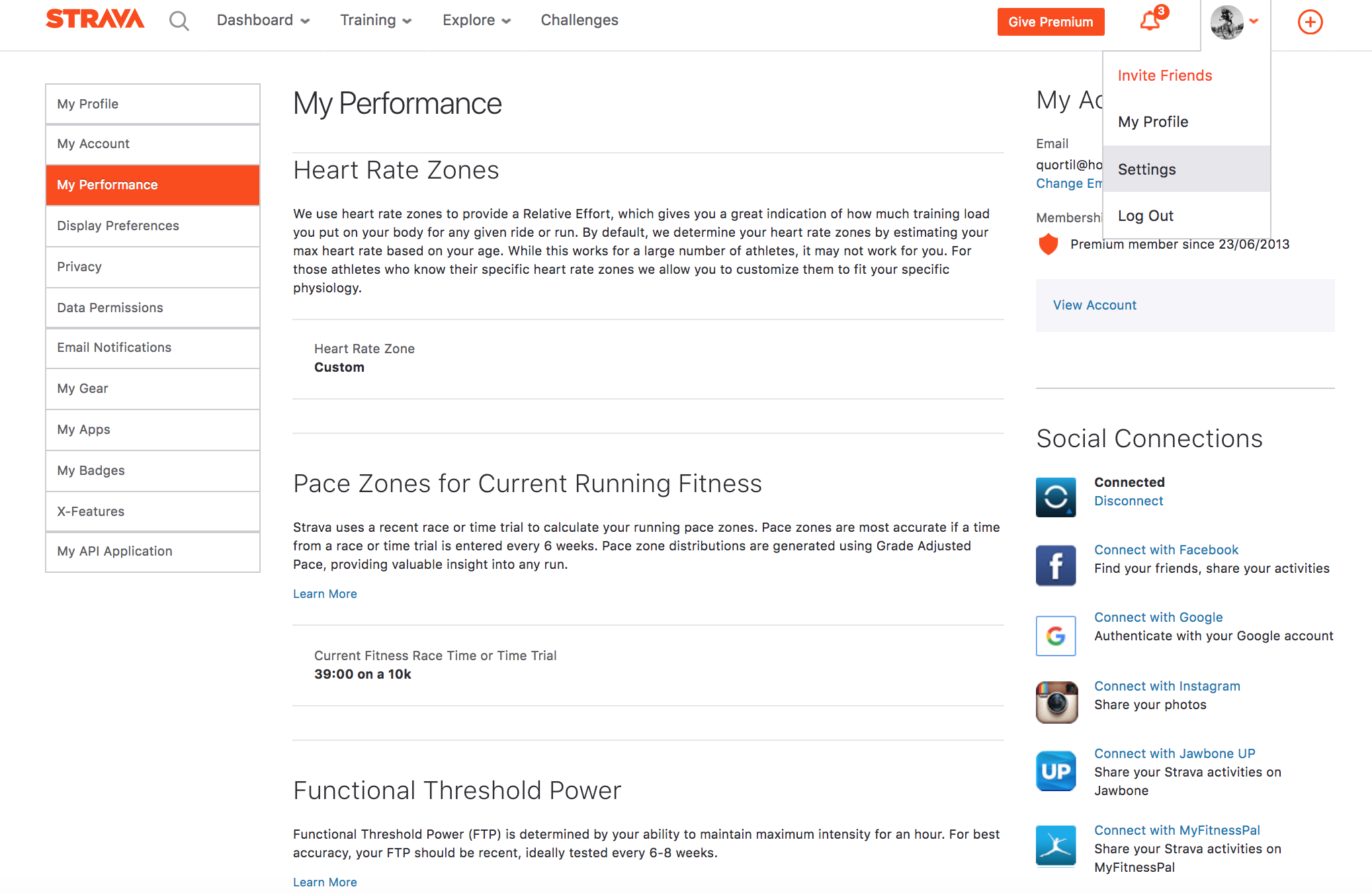Click the Strava logo
1372x893 pixels.
(x=95, y=20)
